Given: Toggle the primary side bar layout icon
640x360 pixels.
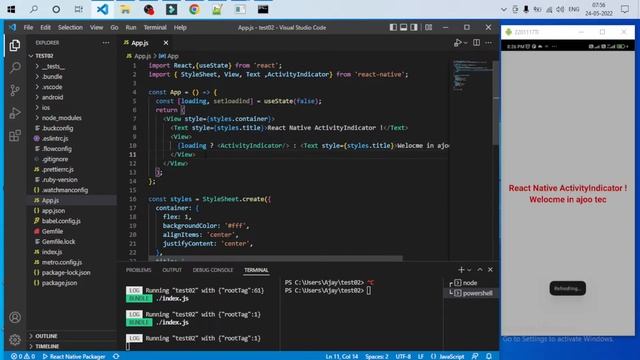Looking at the screenshot, I should pyautogui.click(x=393, y=27).
